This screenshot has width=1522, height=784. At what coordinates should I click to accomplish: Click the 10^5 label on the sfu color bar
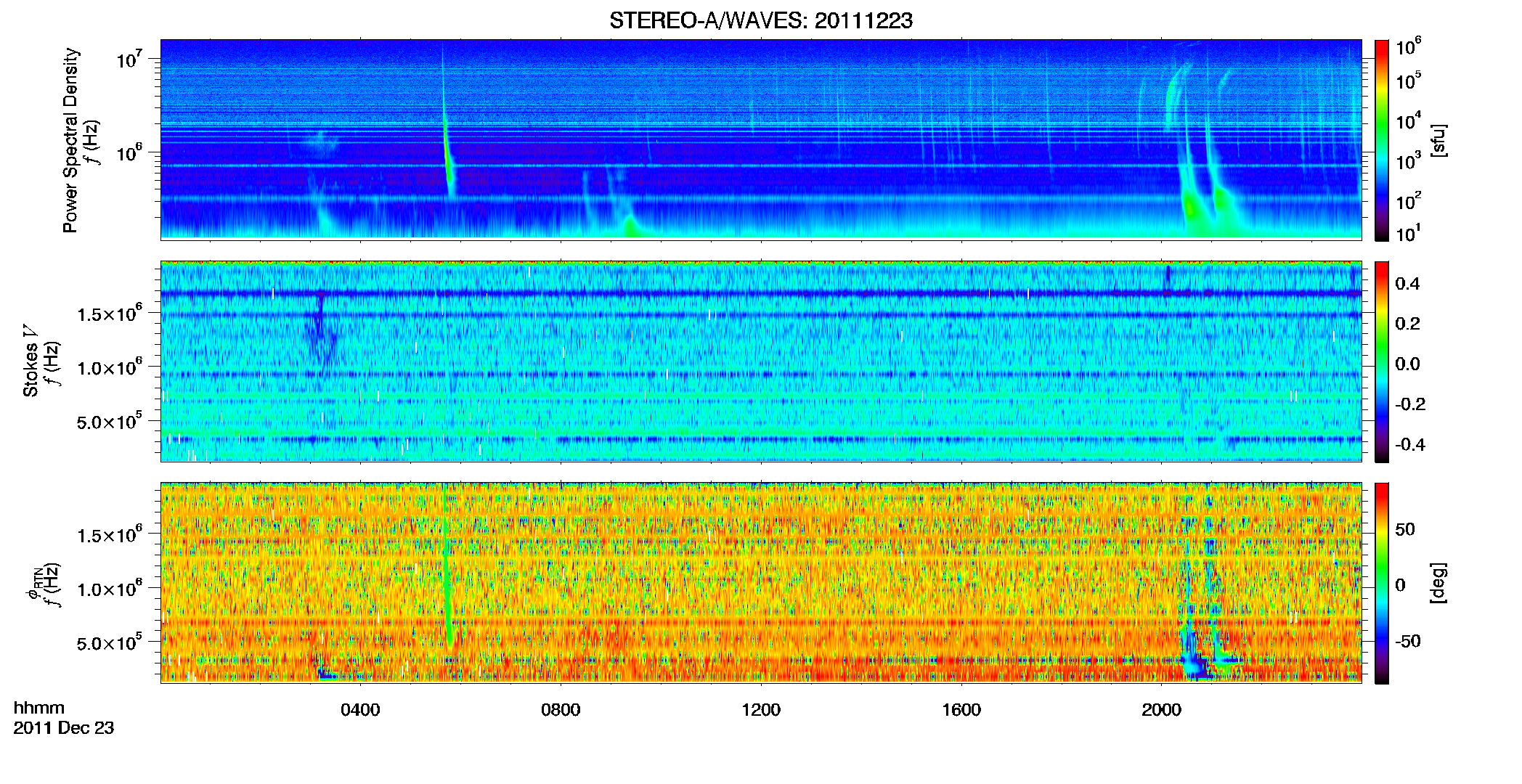(x=1409, y=81)
